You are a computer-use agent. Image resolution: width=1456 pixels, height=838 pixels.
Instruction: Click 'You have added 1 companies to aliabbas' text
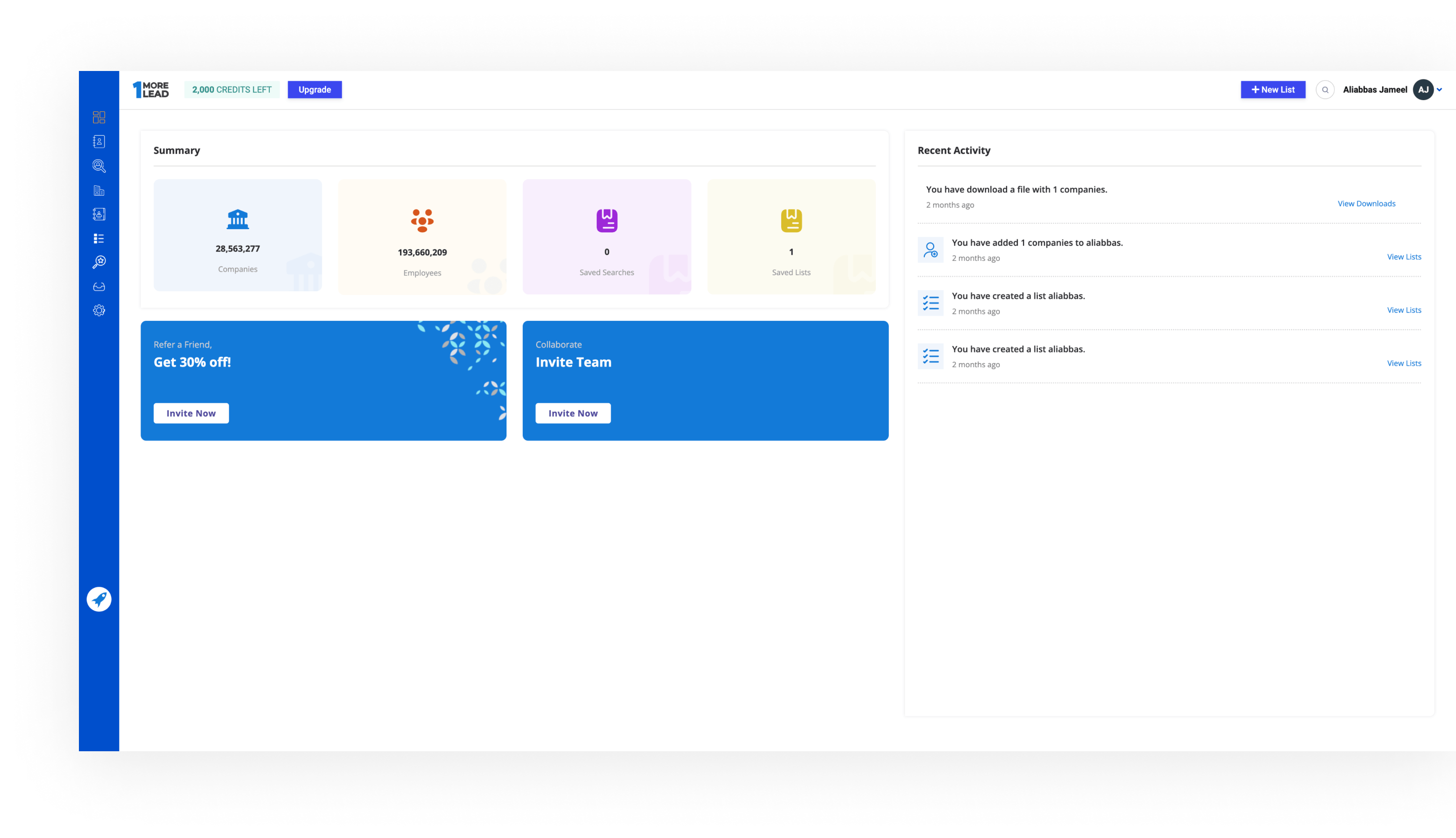point(1037,243)
